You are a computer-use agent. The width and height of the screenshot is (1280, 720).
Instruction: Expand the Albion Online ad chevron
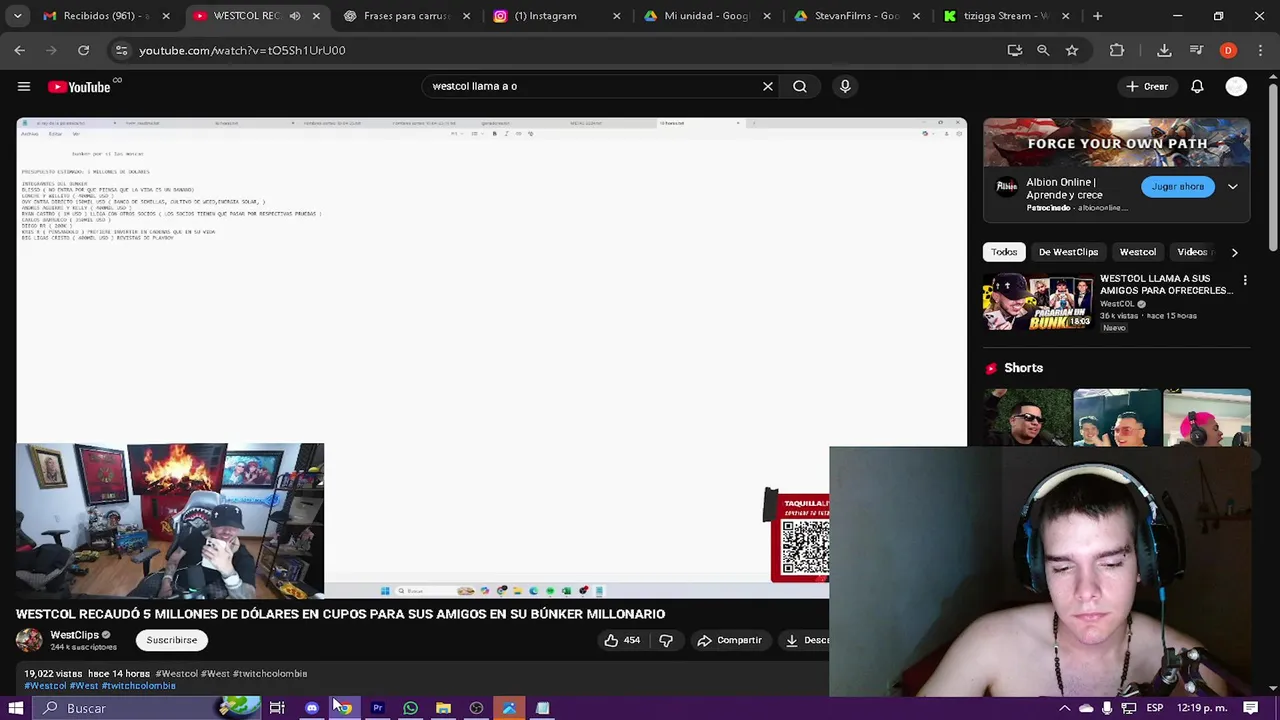click(x=1233, y=187)
